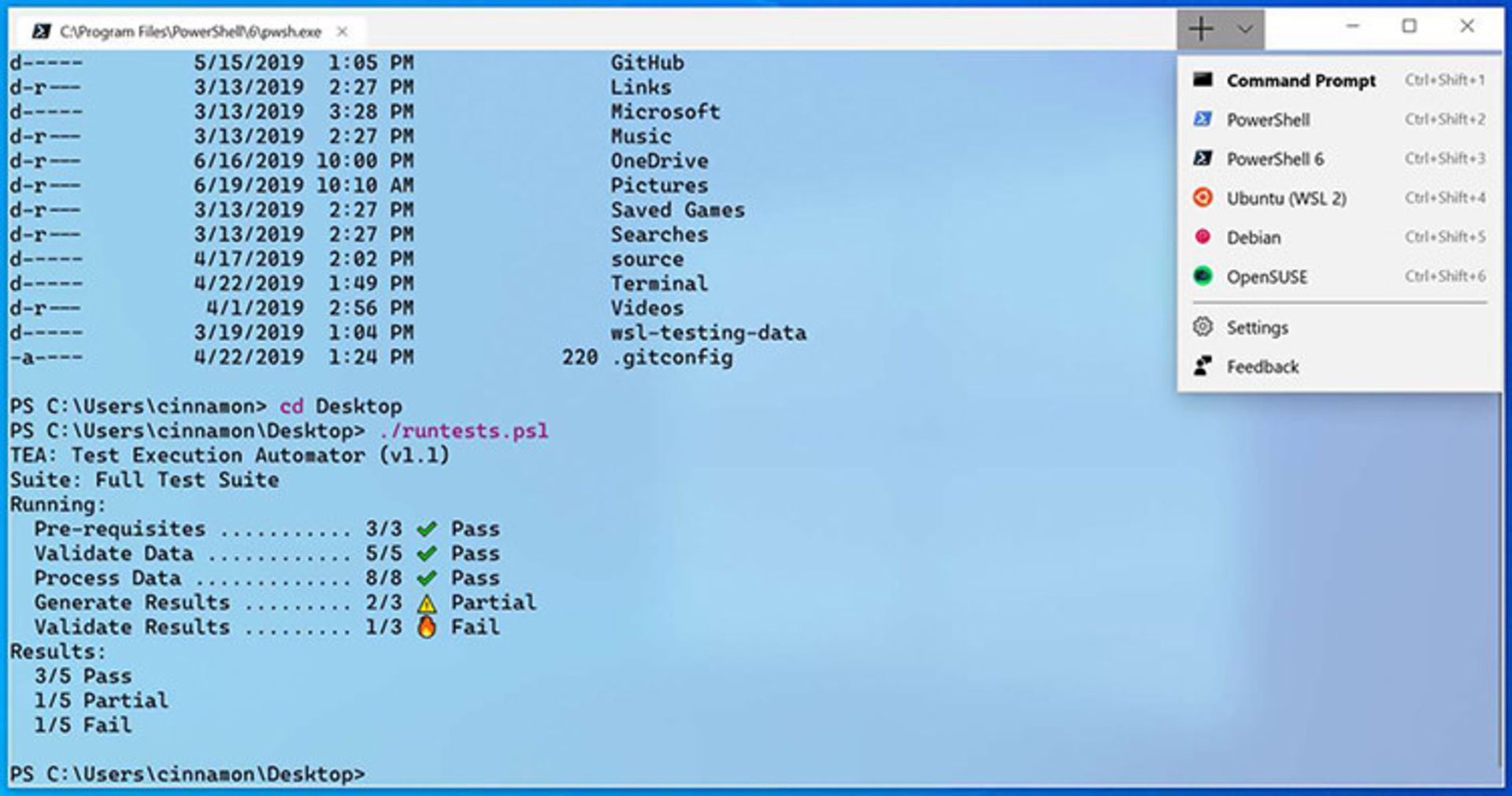Open an OpenSUSE terminal session
This screenshot has width=1512, height=796.
pos(1266,276)
